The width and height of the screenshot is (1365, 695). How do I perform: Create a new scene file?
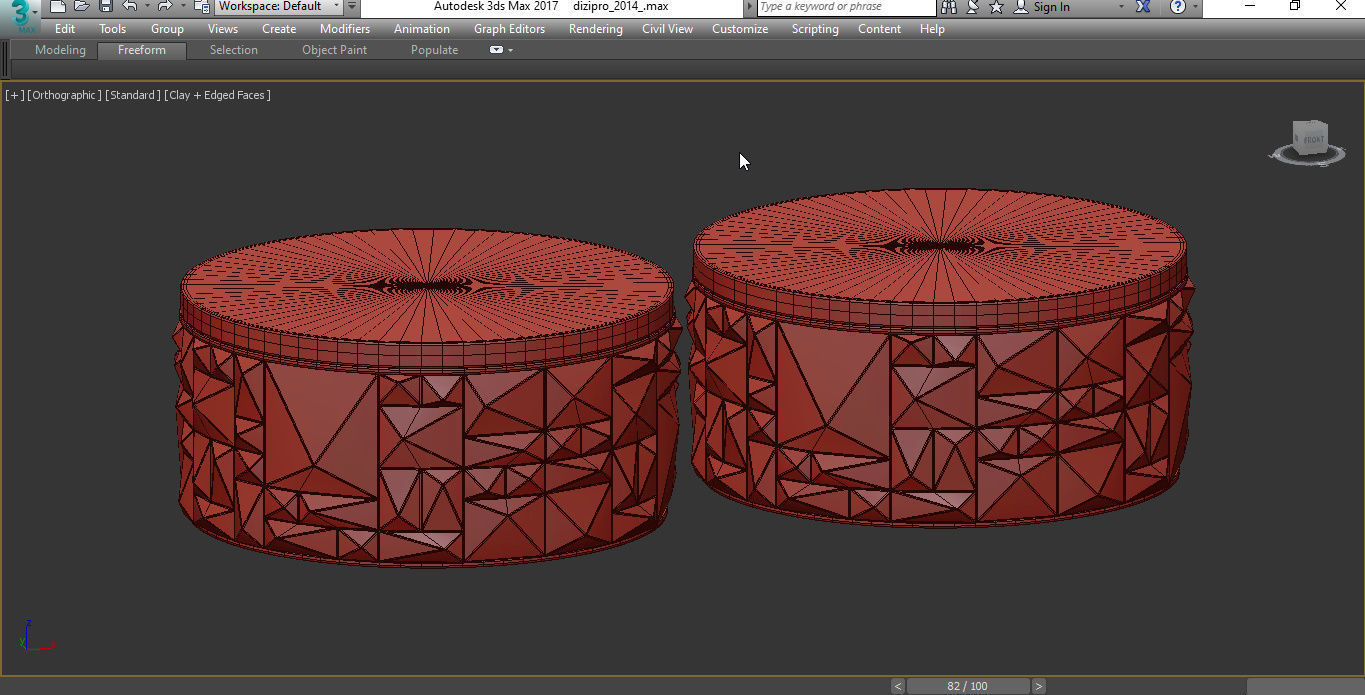(x=58, y=6)
